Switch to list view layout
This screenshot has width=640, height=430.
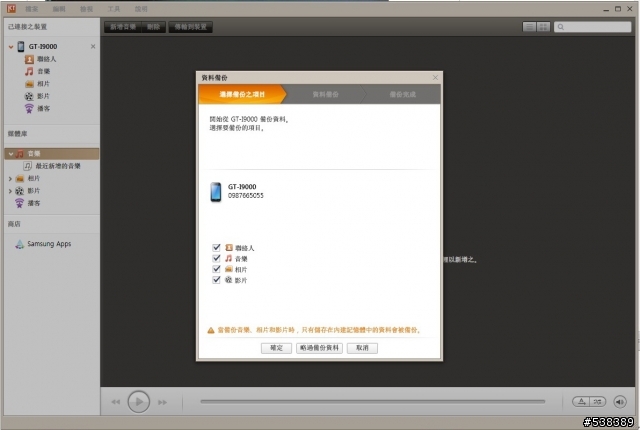(529, 27)
